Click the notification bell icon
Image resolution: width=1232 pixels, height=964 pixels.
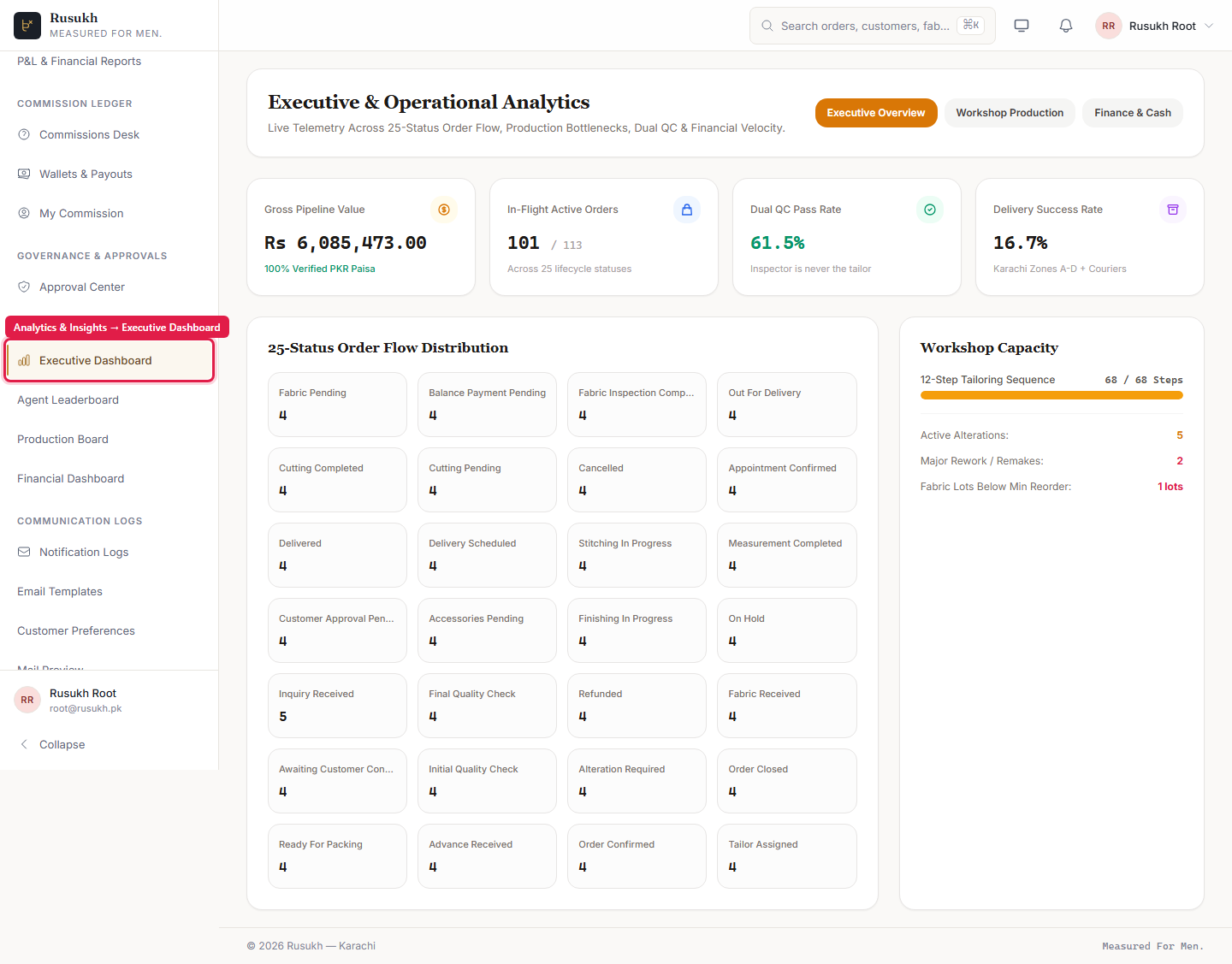tap(1066, 26)
